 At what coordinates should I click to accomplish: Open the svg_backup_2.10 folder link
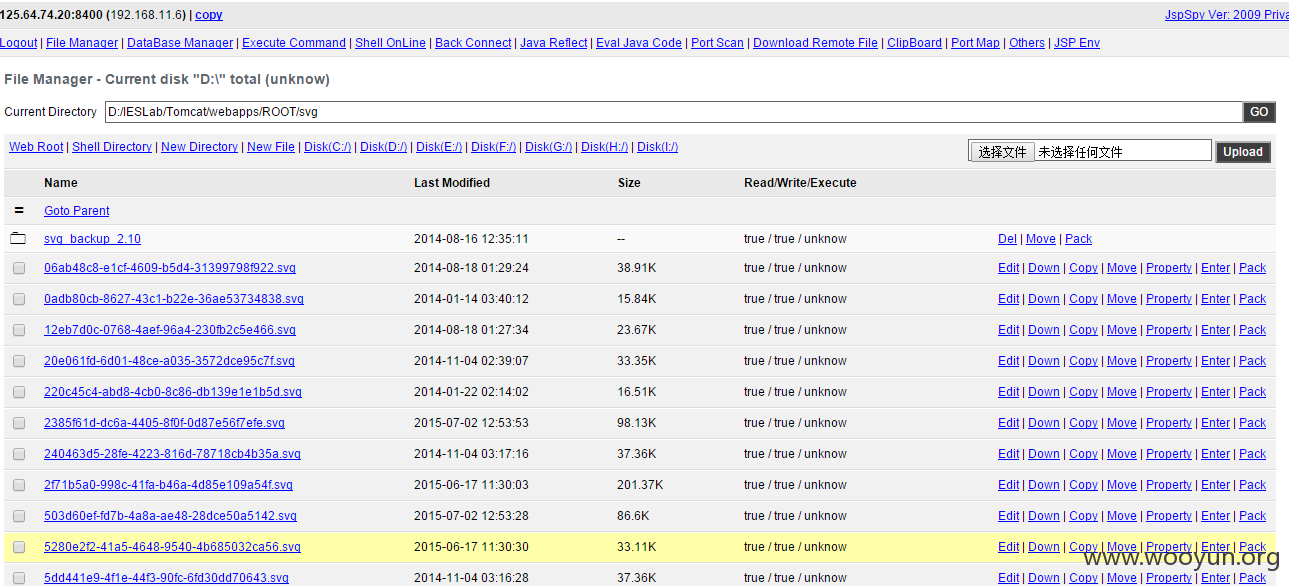tap(92, 239)
